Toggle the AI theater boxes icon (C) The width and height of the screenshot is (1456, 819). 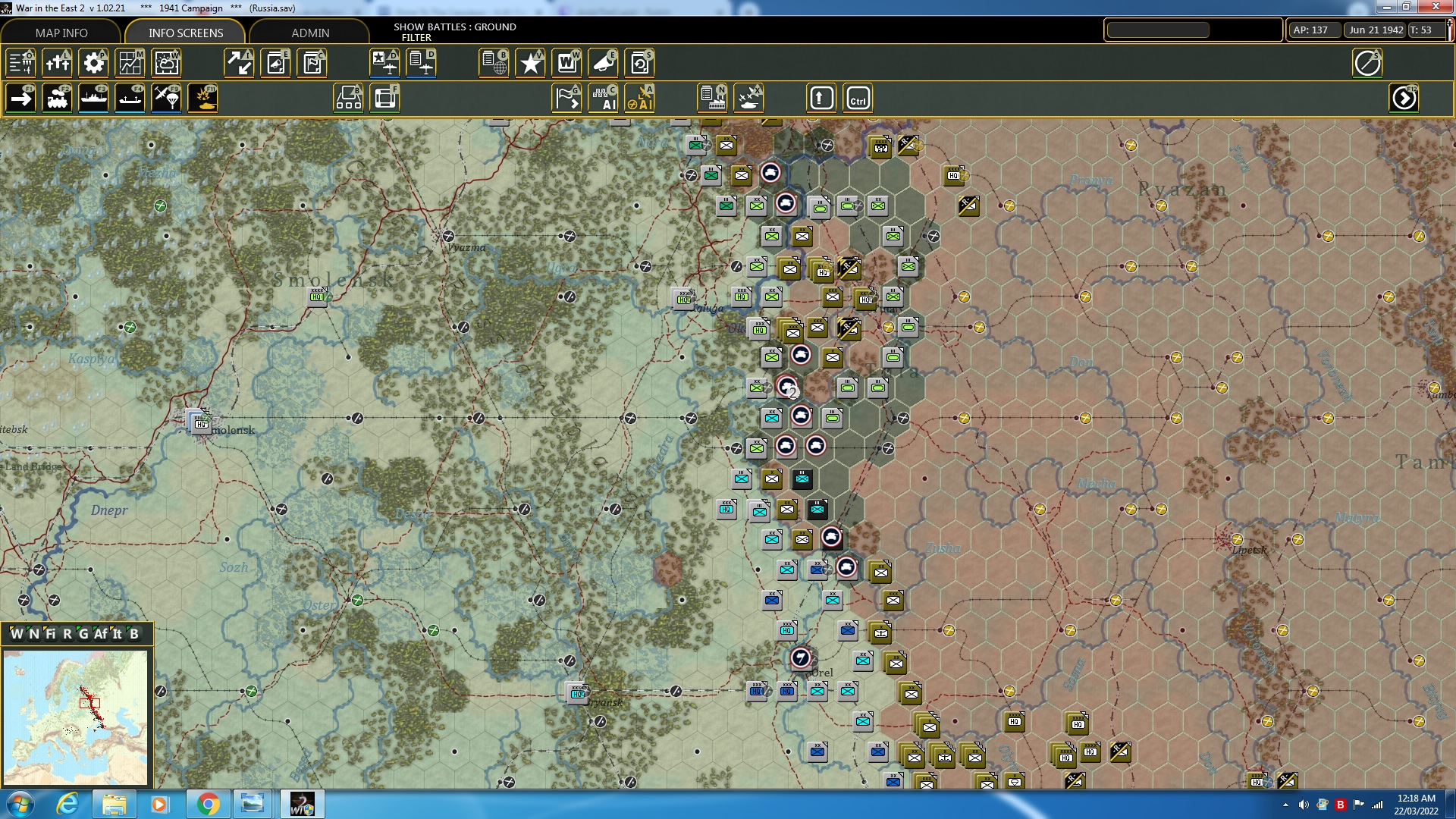[x=603, y=98]
